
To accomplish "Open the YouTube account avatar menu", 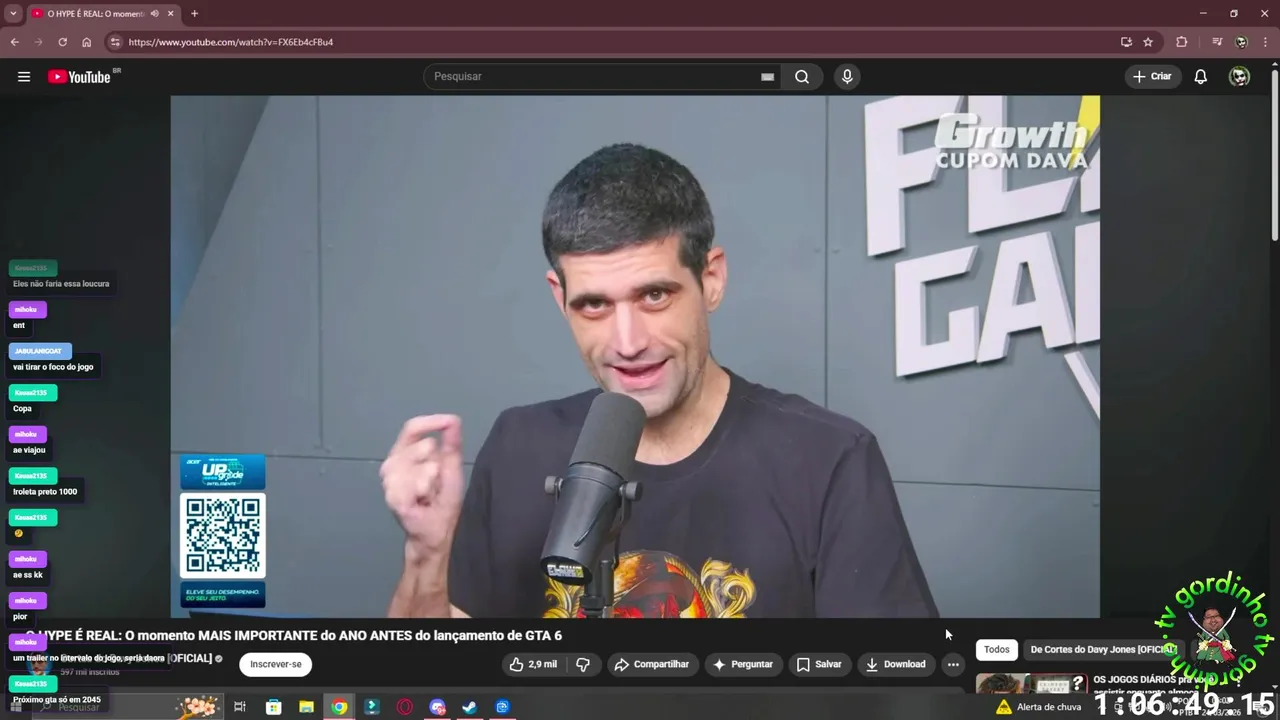I will [1239, 77].
